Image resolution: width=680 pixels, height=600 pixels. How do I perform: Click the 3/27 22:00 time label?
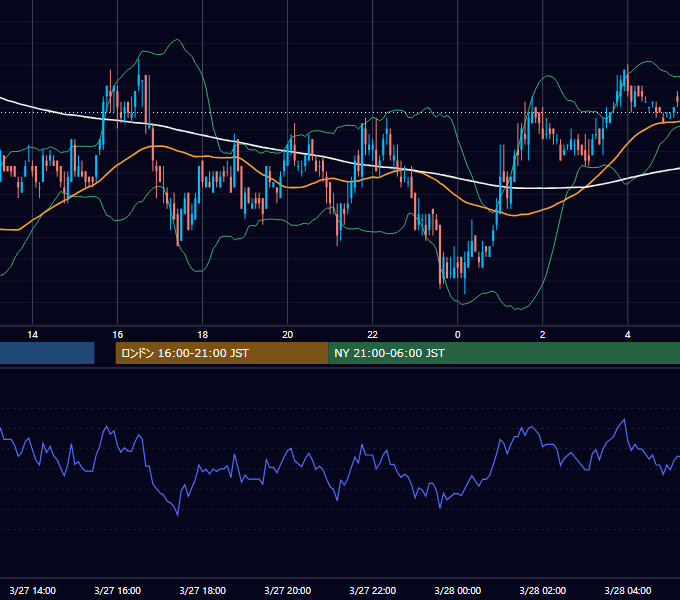coord(373,590)
